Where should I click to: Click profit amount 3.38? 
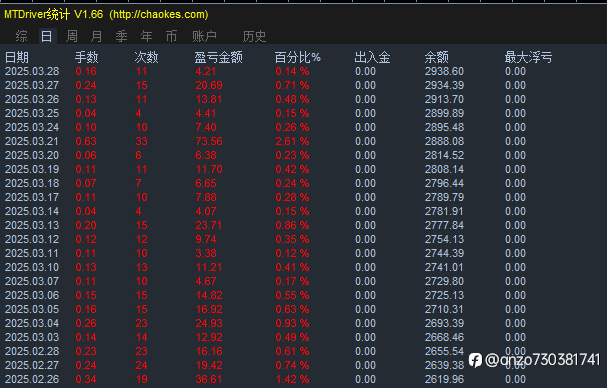point(206,253)
